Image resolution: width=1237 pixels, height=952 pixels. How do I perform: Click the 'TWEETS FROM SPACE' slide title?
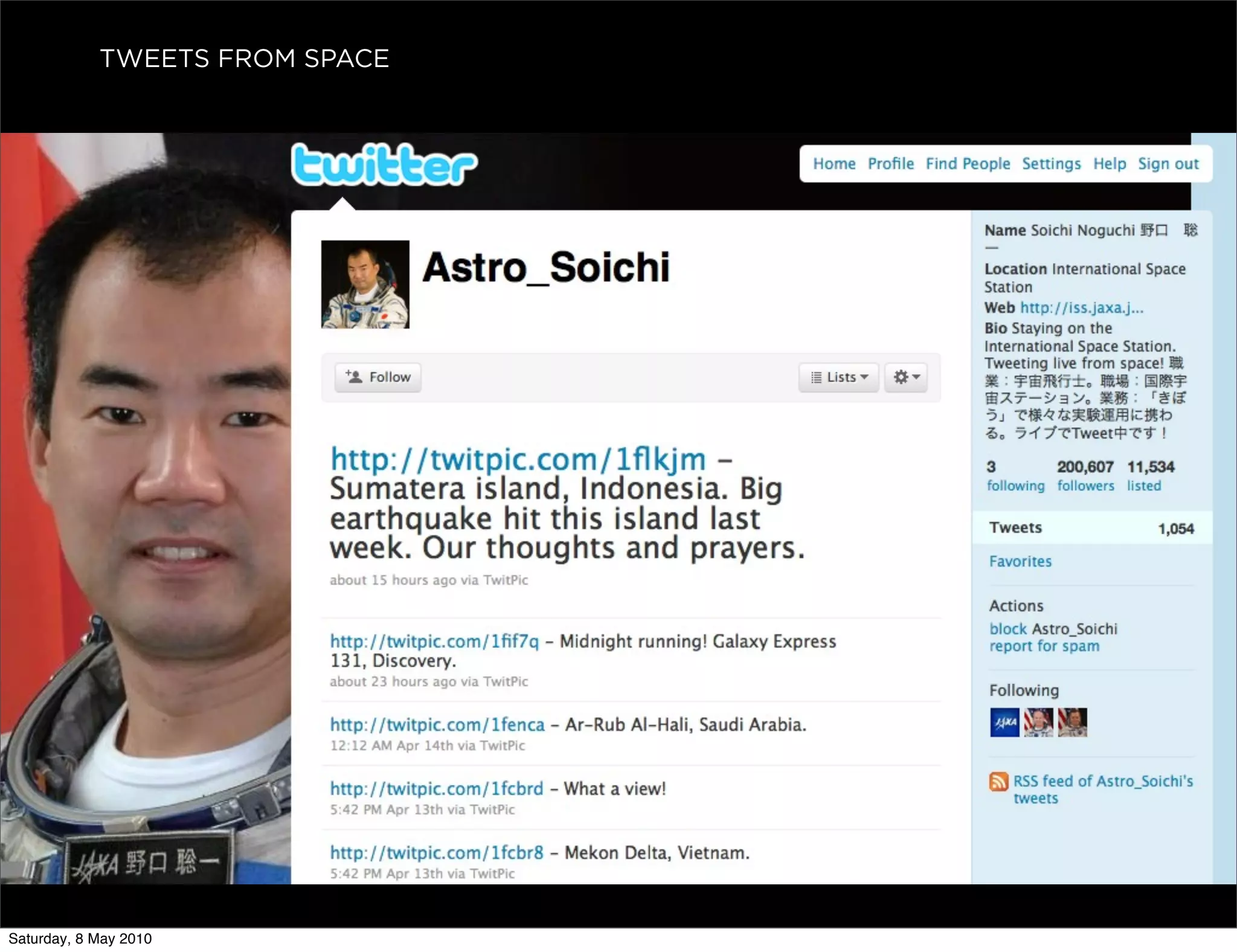point(245,59)
